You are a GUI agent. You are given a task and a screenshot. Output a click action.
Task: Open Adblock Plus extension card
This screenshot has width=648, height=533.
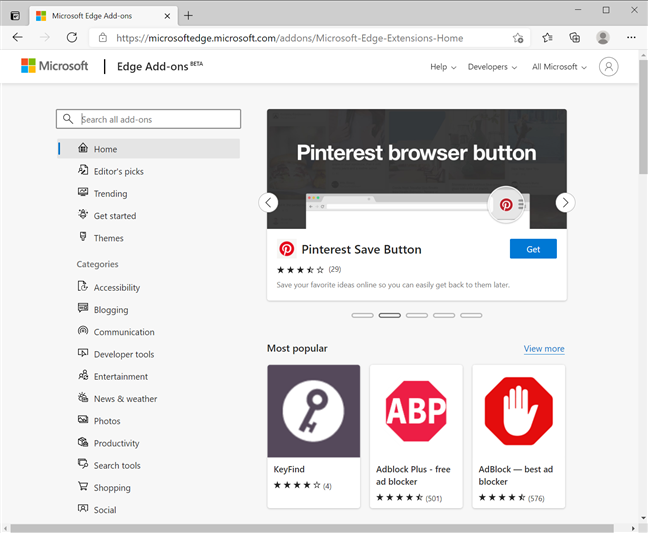tap(416, 436)
